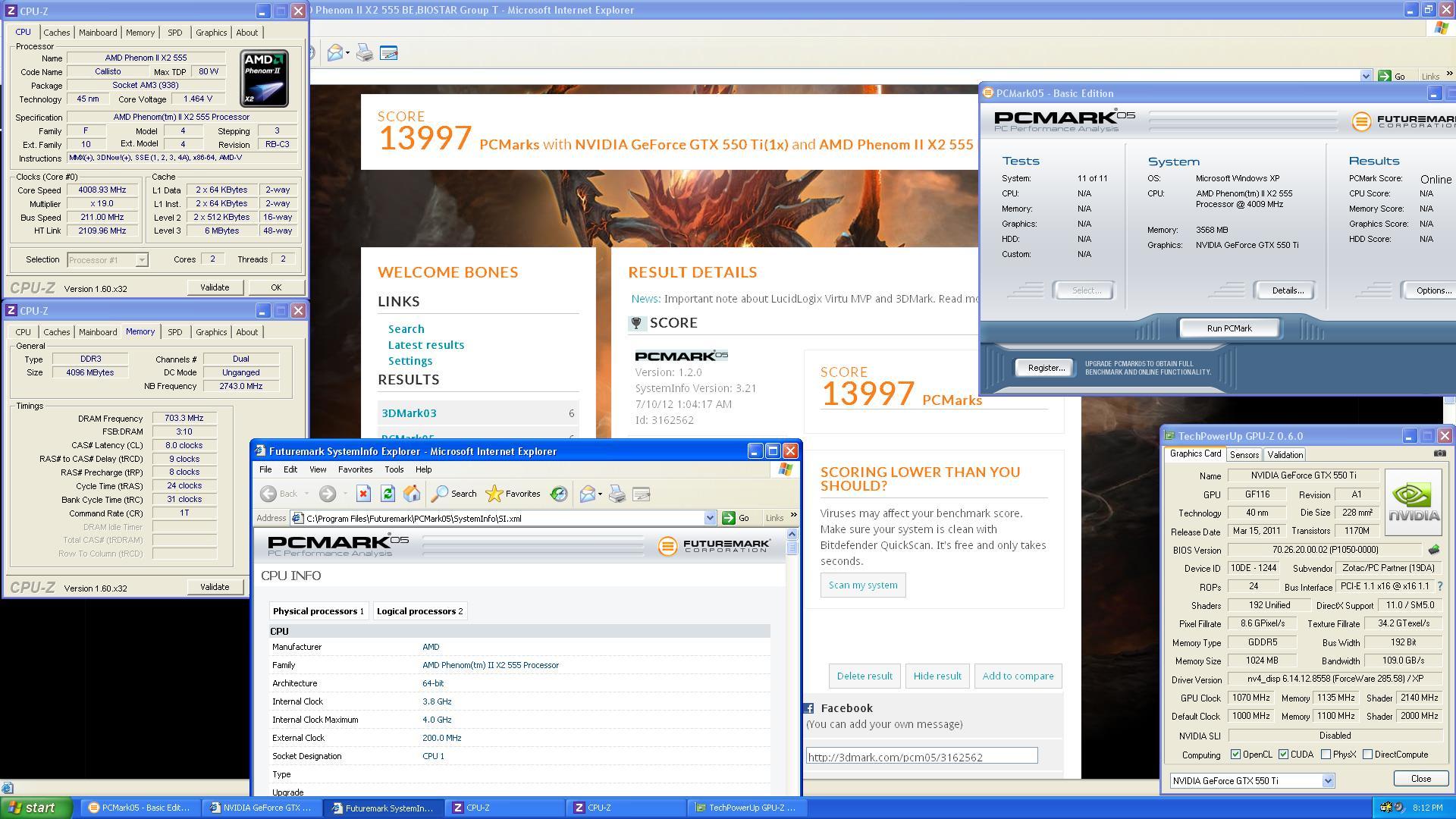Click Register button in PCMark05
The width and height of the screenshot is (1456, 819).
click(1046, 368)
